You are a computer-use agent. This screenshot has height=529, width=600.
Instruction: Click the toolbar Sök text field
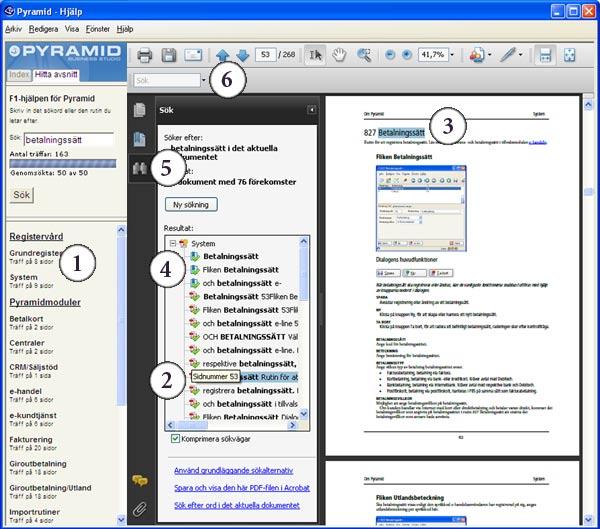click(x=166, y=80)
